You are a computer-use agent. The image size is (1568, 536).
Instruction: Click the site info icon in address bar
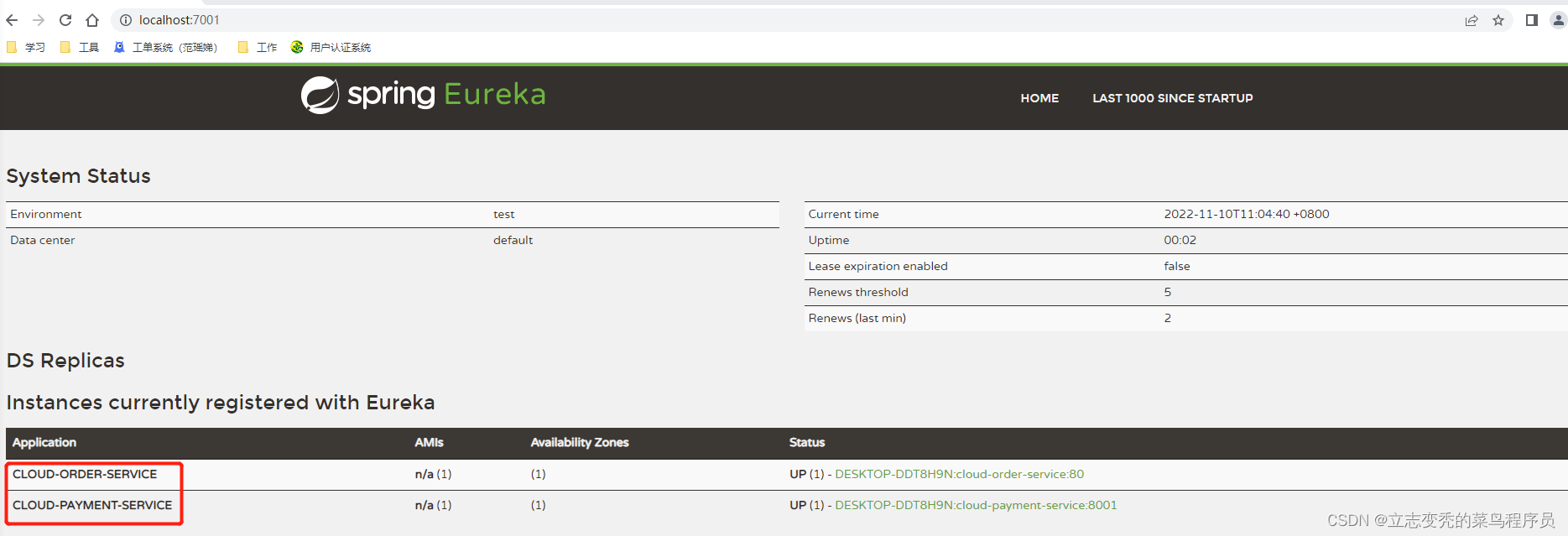[x=126, y=20]
